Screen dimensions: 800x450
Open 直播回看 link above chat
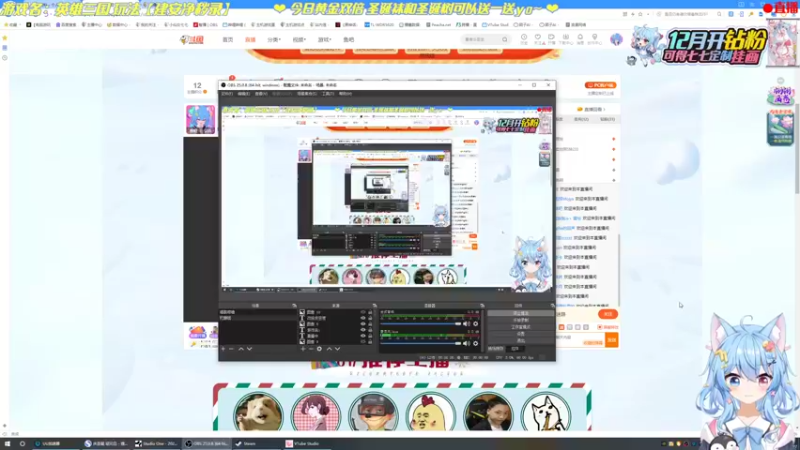click(591, 109)
